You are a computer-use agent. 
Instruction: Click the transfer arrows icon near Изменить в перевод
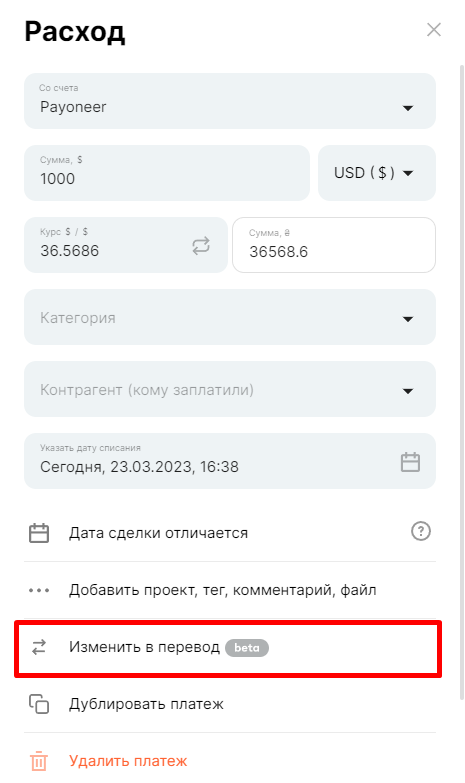39,647
